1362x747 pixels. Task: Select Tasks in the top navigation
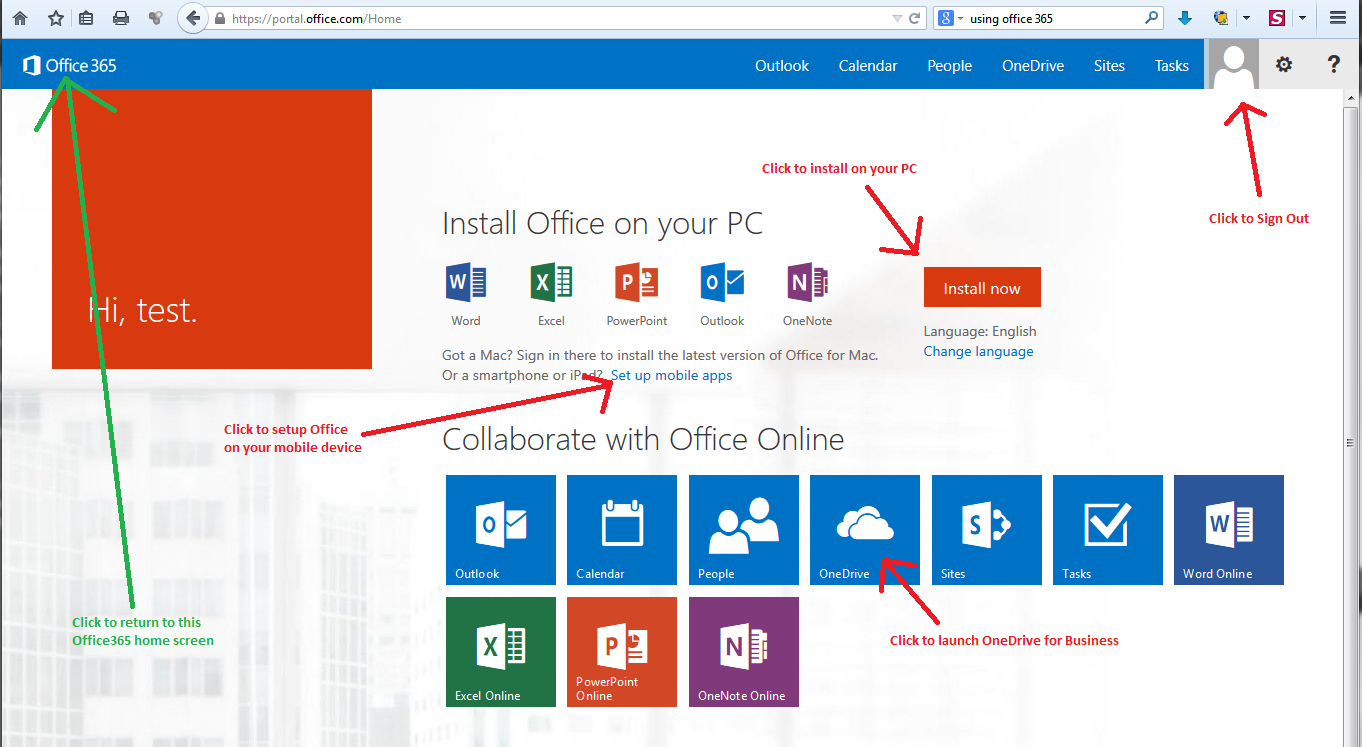tap(1172, 66)
